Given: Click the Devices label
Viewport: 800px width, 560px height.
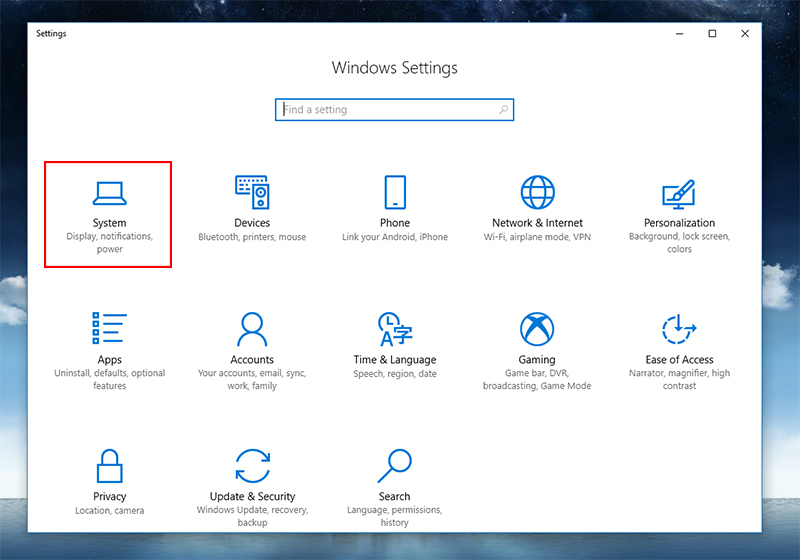Looking at the screenshot, I should pos(252,223).
